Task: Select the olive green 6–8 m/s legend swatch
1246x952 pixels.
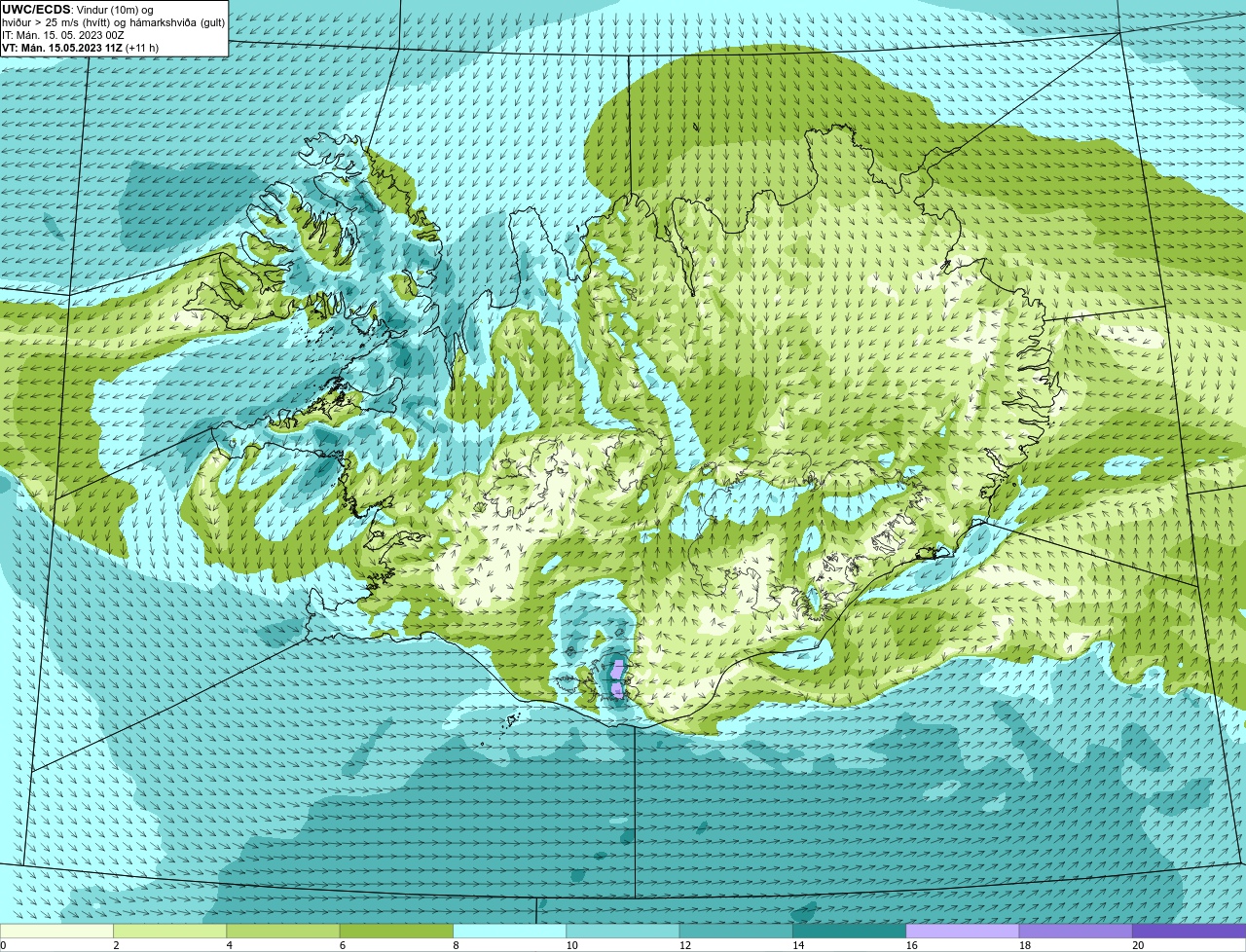Action: [x=396, y=931]
